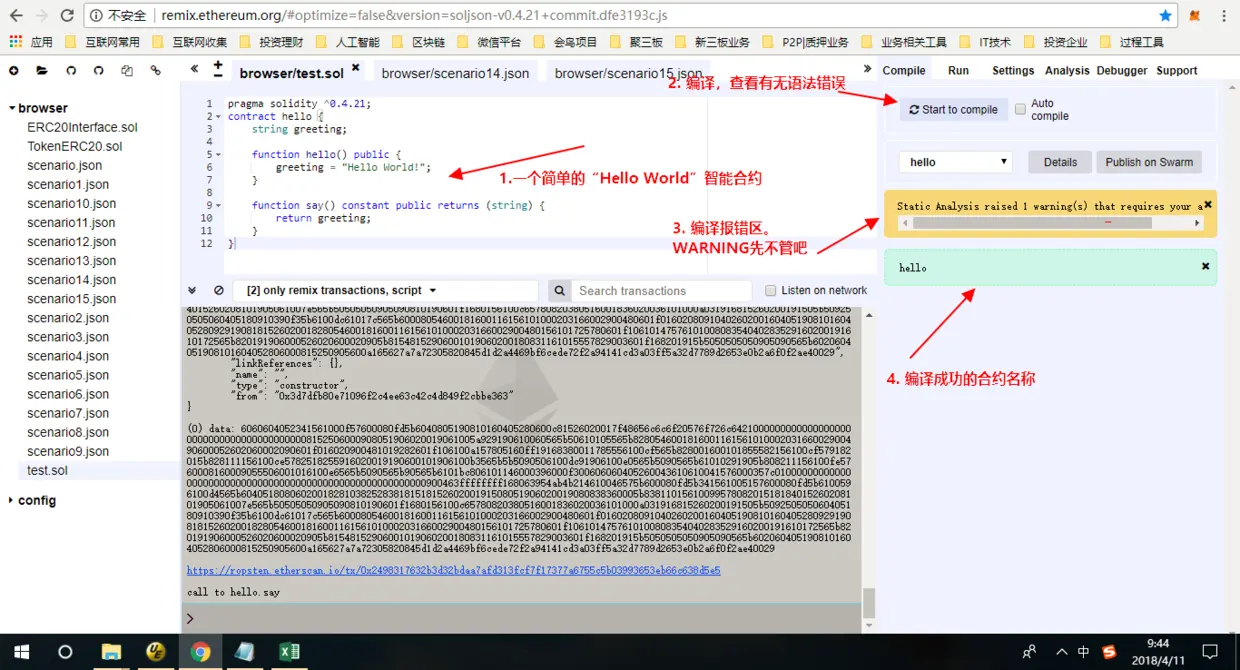Click the magnifier search icon in terminal bar
The image size is (1240, 670).
point(559,291)
